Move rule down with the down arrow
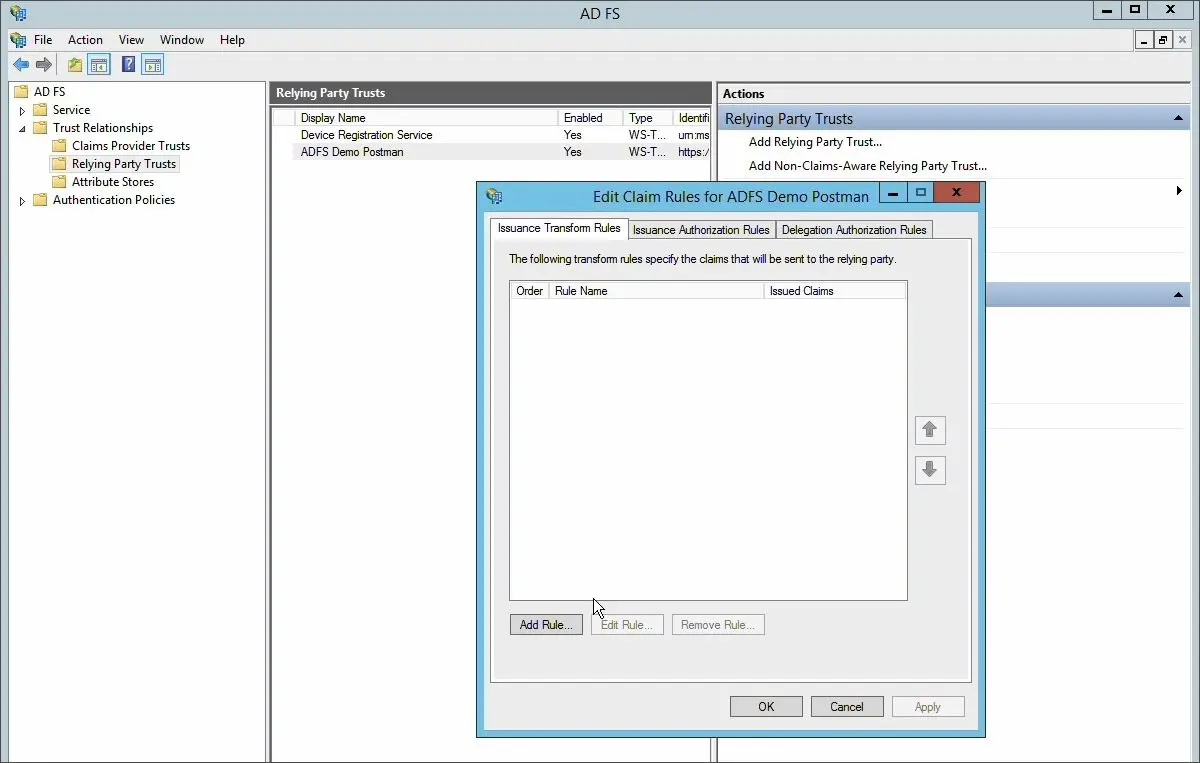1200x763 pixels. pyautogui.click(x=930, y=470)
